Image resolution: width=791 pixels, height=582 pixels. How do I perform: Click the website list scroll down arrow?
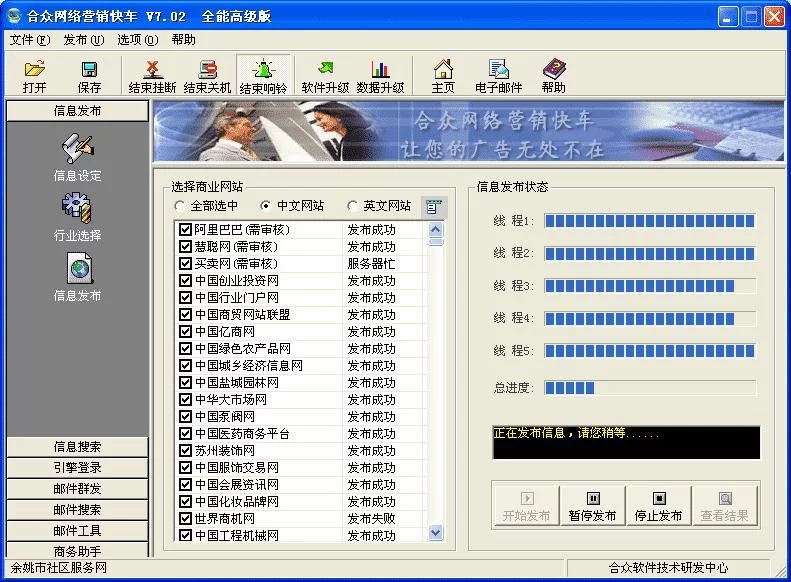coord(435,533)
